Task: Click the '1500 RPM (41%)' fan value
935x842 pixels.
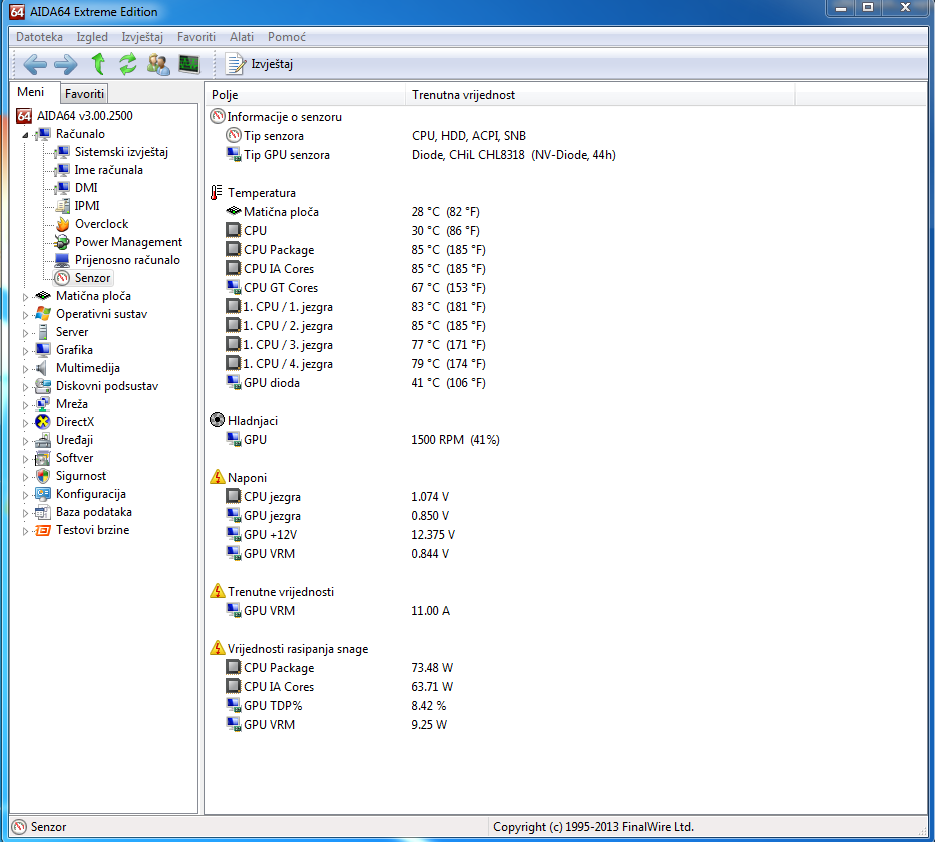Action: 456,439
